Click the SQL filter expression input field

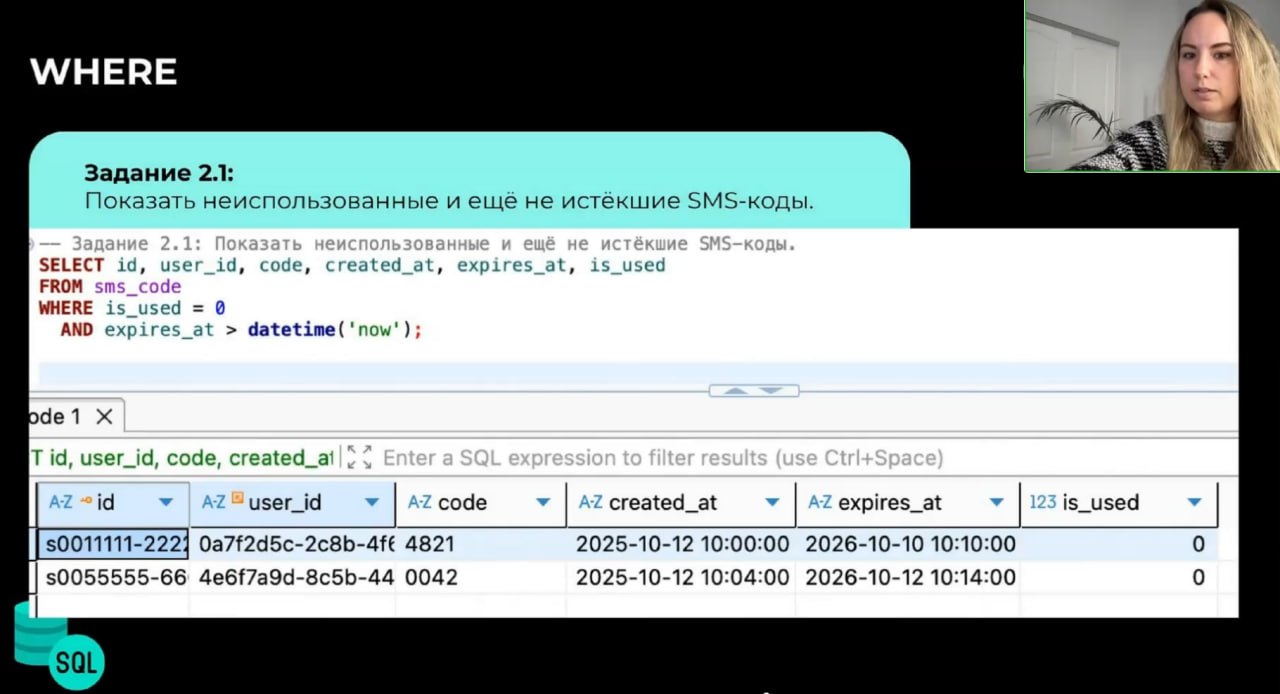[x=662, y=458]
